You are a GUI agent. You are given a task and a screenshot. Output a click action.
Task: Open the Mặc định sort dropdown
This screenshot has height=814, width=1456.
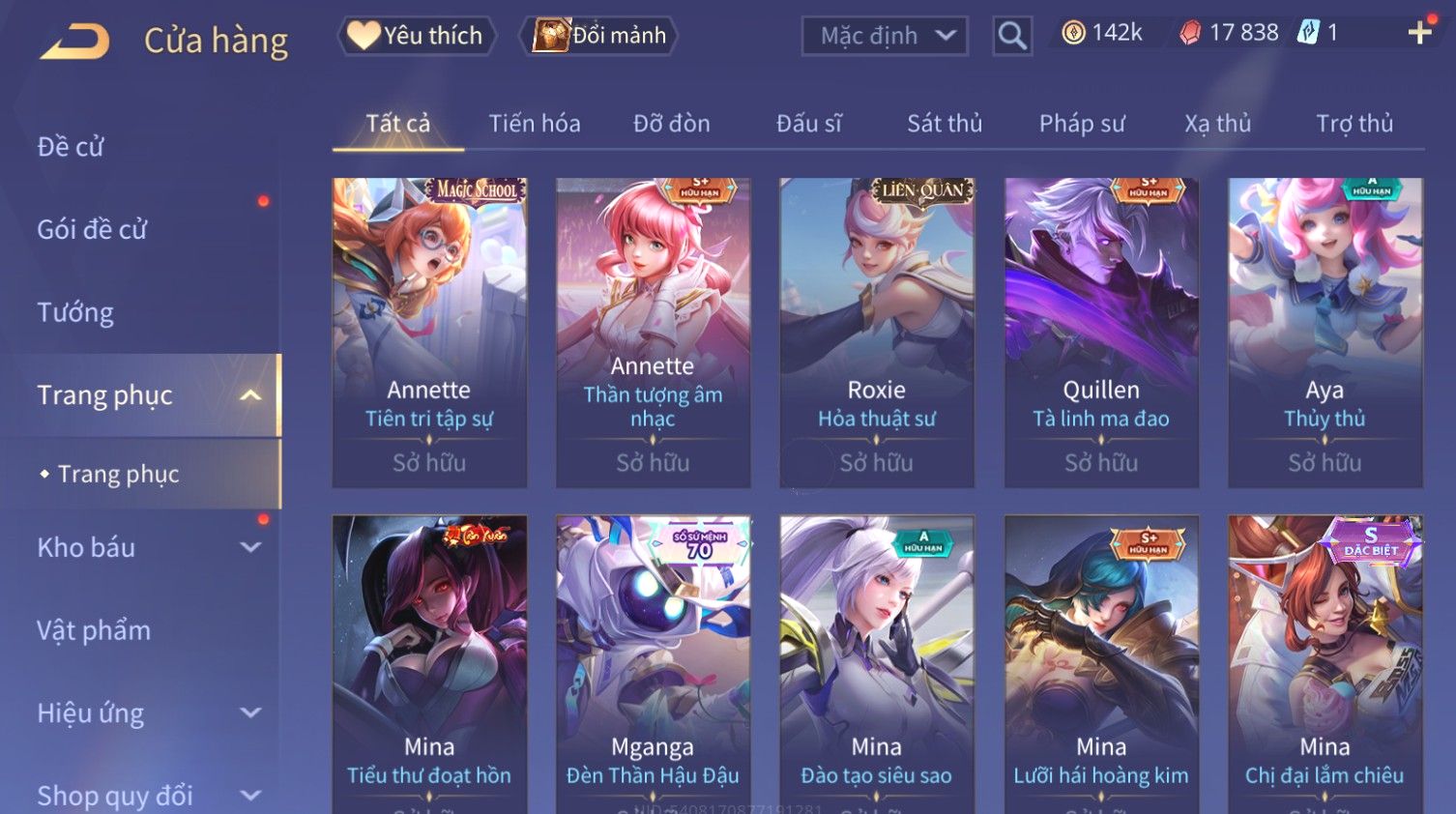tap(885, 36)
